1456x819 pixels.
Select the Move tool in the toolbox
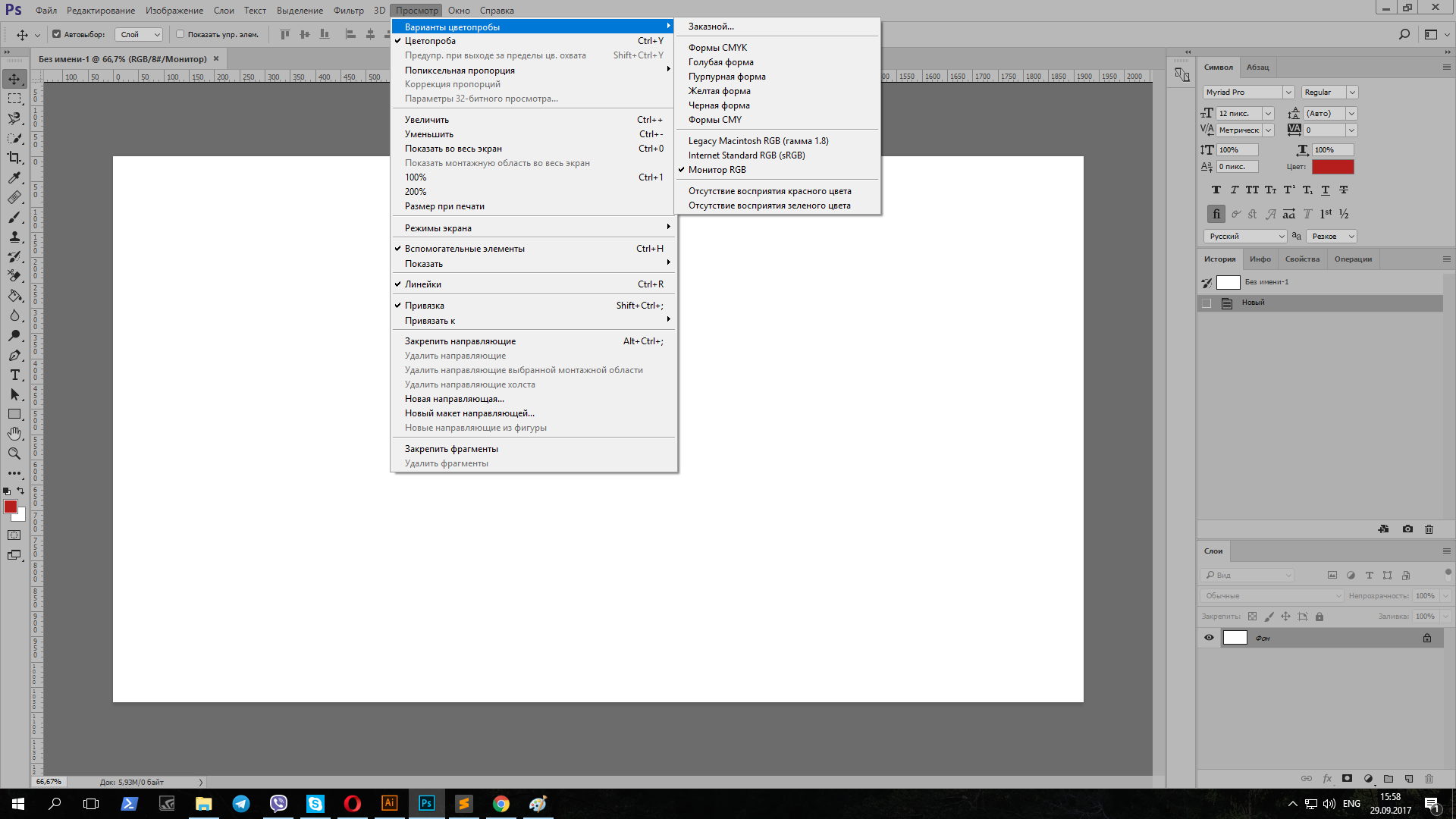click(14, 79)
